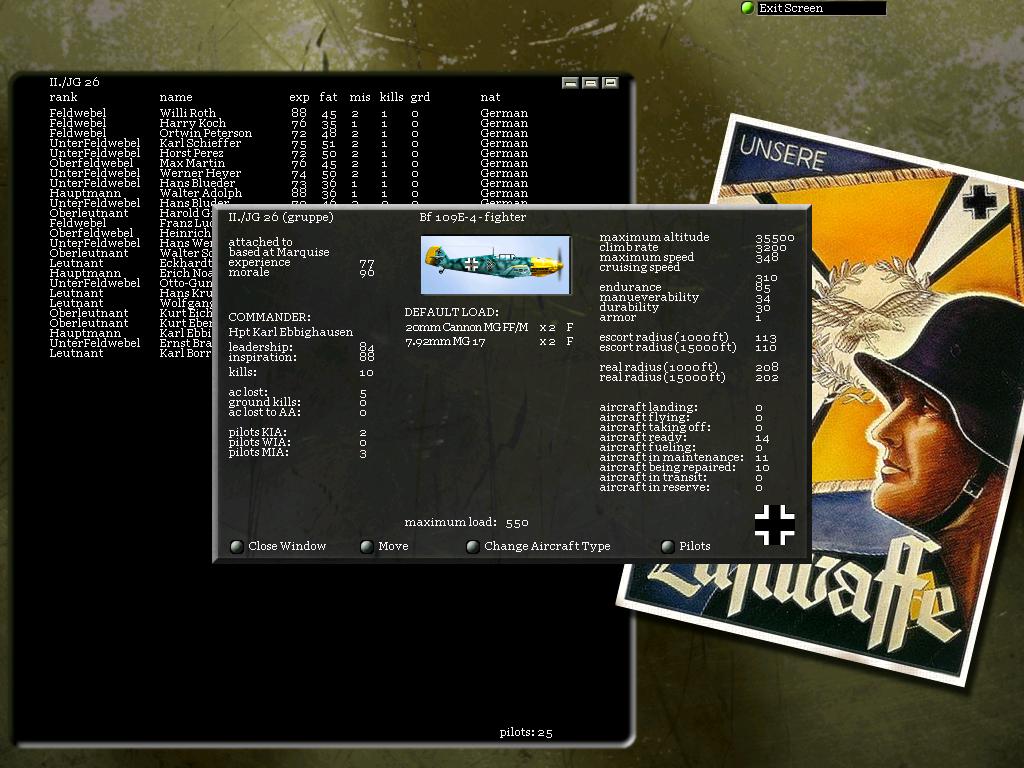1024x768 pixels.
Task: Click the Bf 109E-4 - fighter title
Action: [473, 217]
